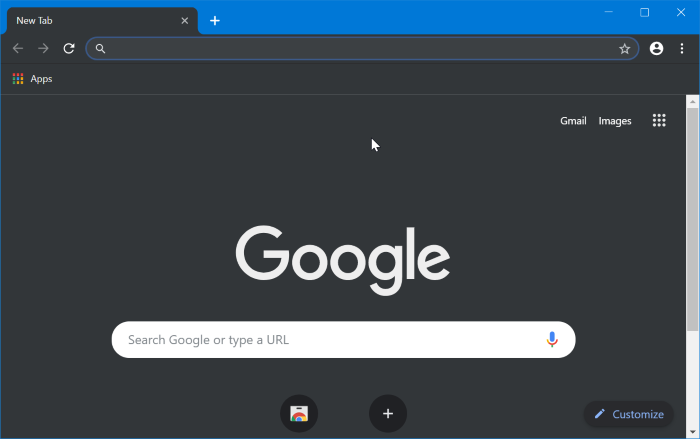Go forward using the forward arrow
Screen dimensions: 700x439
tap(43, 48)
